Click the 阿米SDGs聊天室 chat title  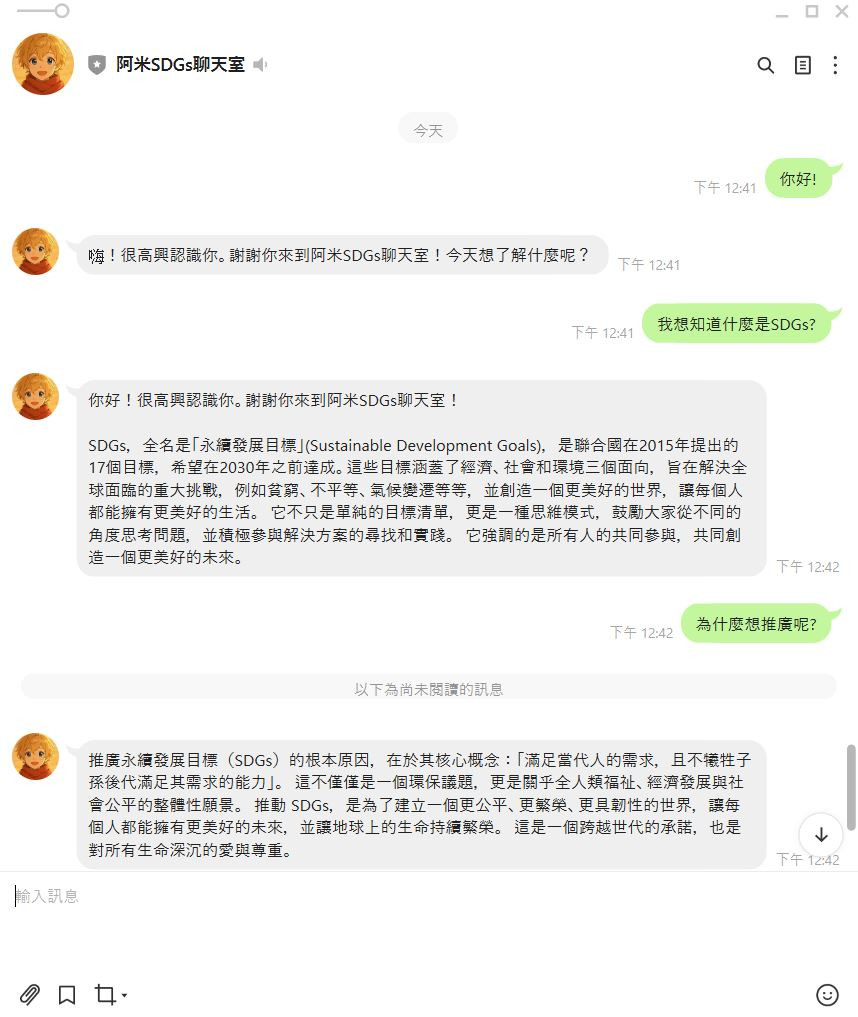click(x=180, y=64)
